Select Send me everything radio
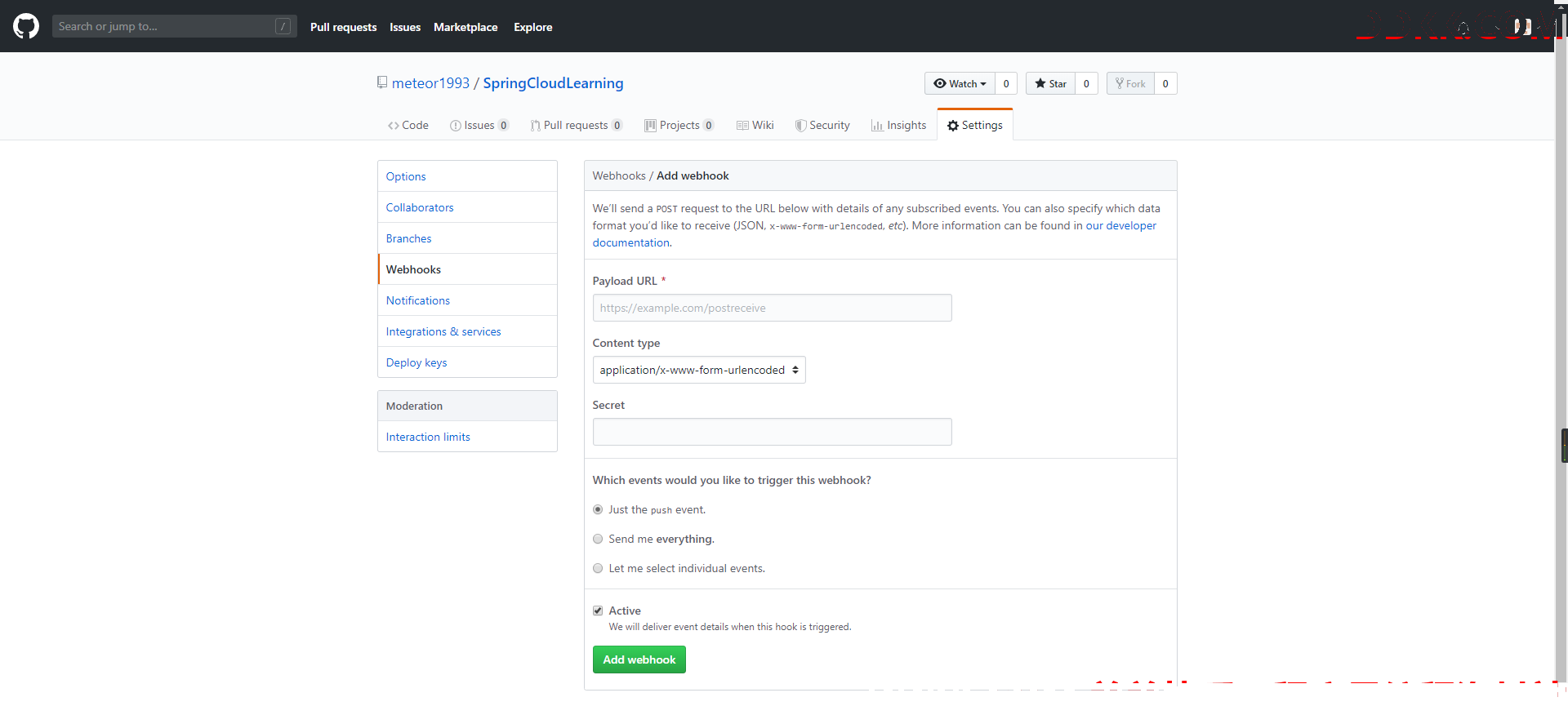The image size is (1568, 715). [x=598, y=539]
